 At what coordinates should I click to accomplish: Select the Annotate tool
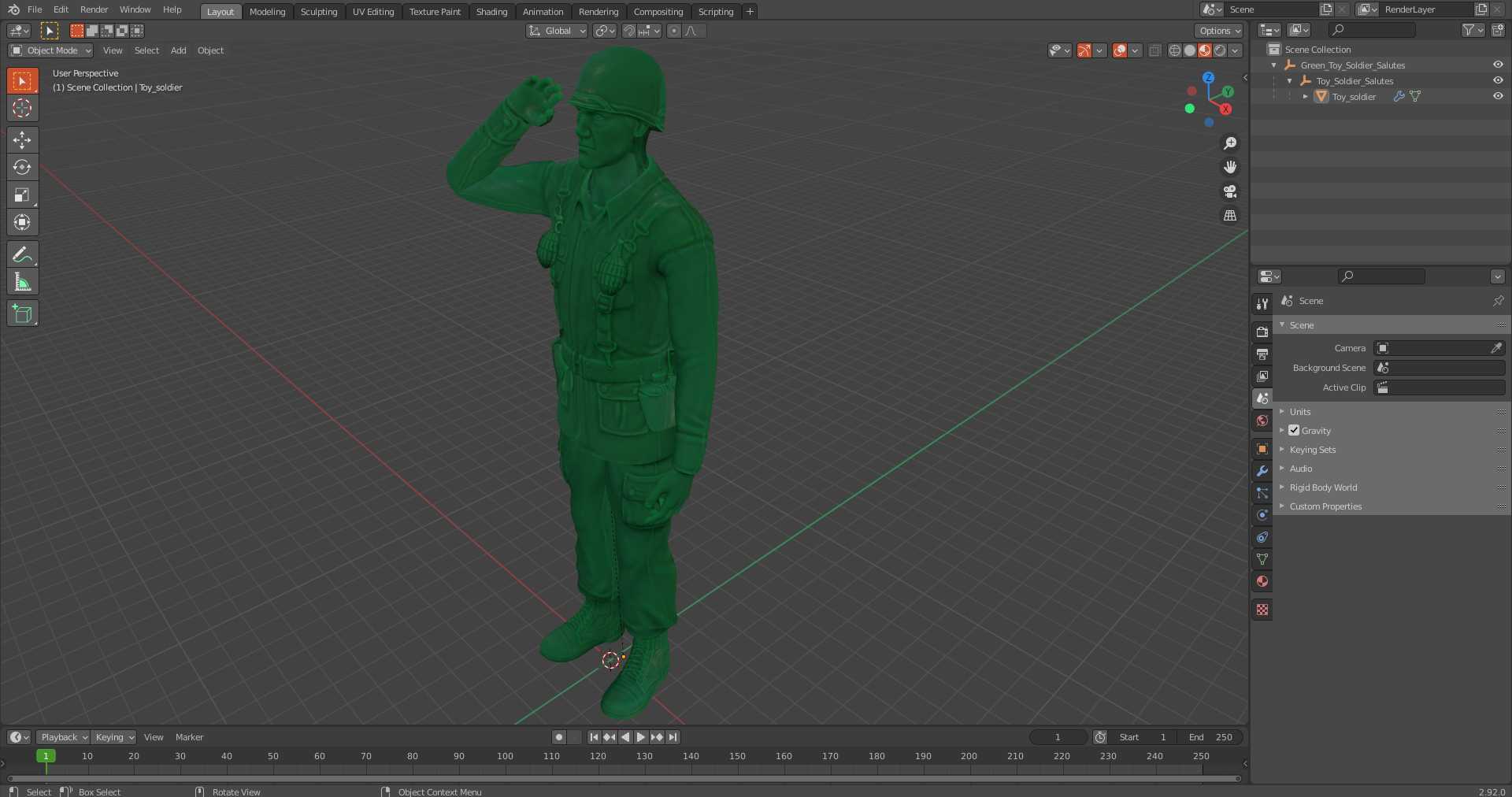22,254
